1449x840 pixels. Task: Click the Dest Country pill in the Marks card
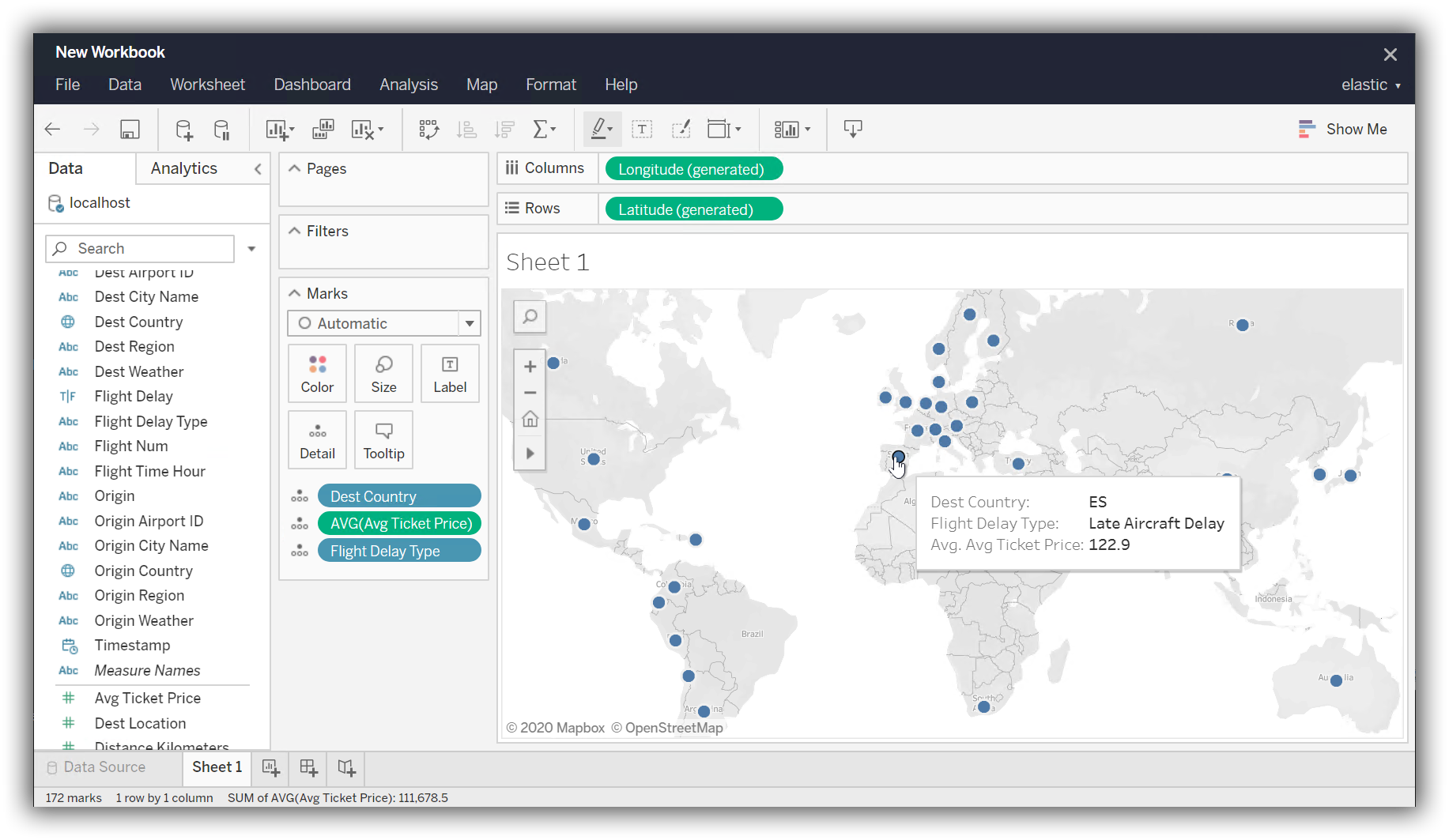pos(399,495)
